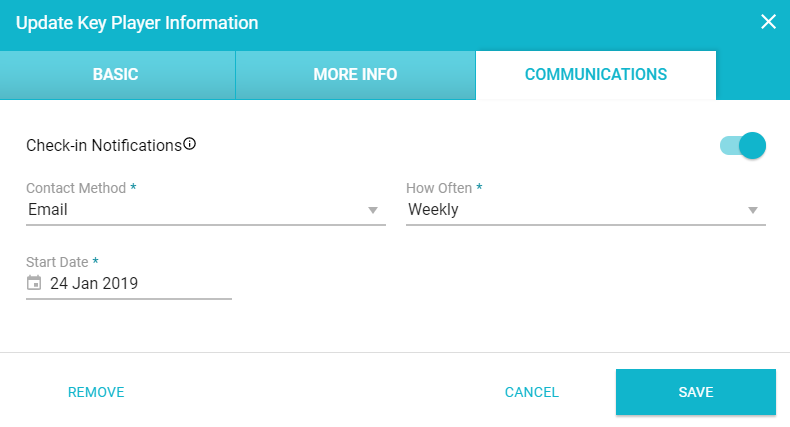This screenshot has height=427, width=790.
Task: Open the Start Date calendar icon
Action: [x=34, y=283]
